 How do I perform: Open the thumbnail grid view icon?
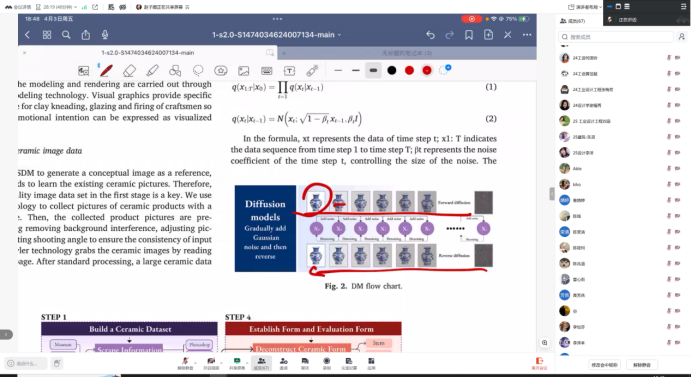47,35
